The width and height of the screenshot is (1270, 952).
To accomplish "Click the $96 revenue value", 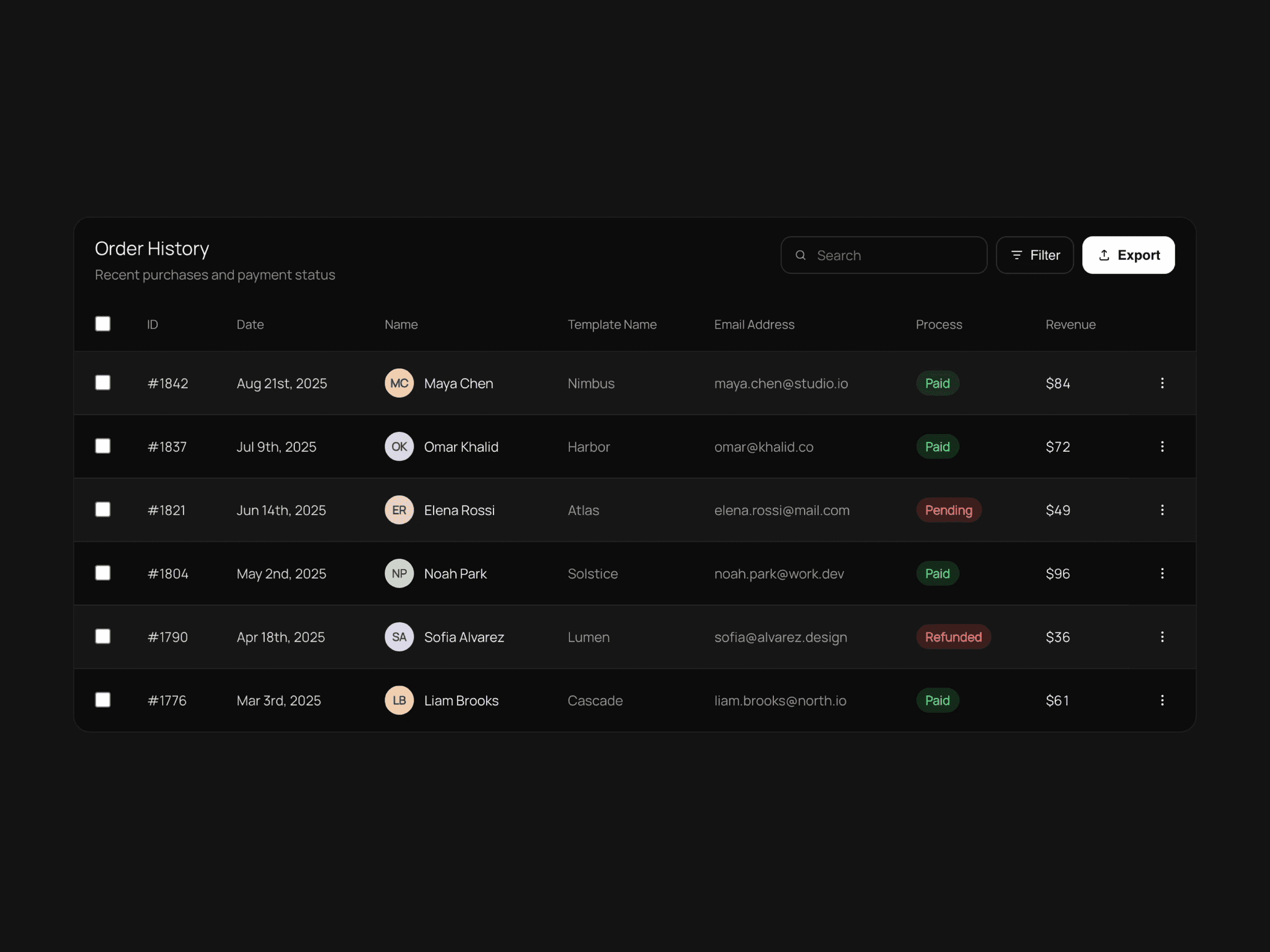I will [x=1058, y=574].
